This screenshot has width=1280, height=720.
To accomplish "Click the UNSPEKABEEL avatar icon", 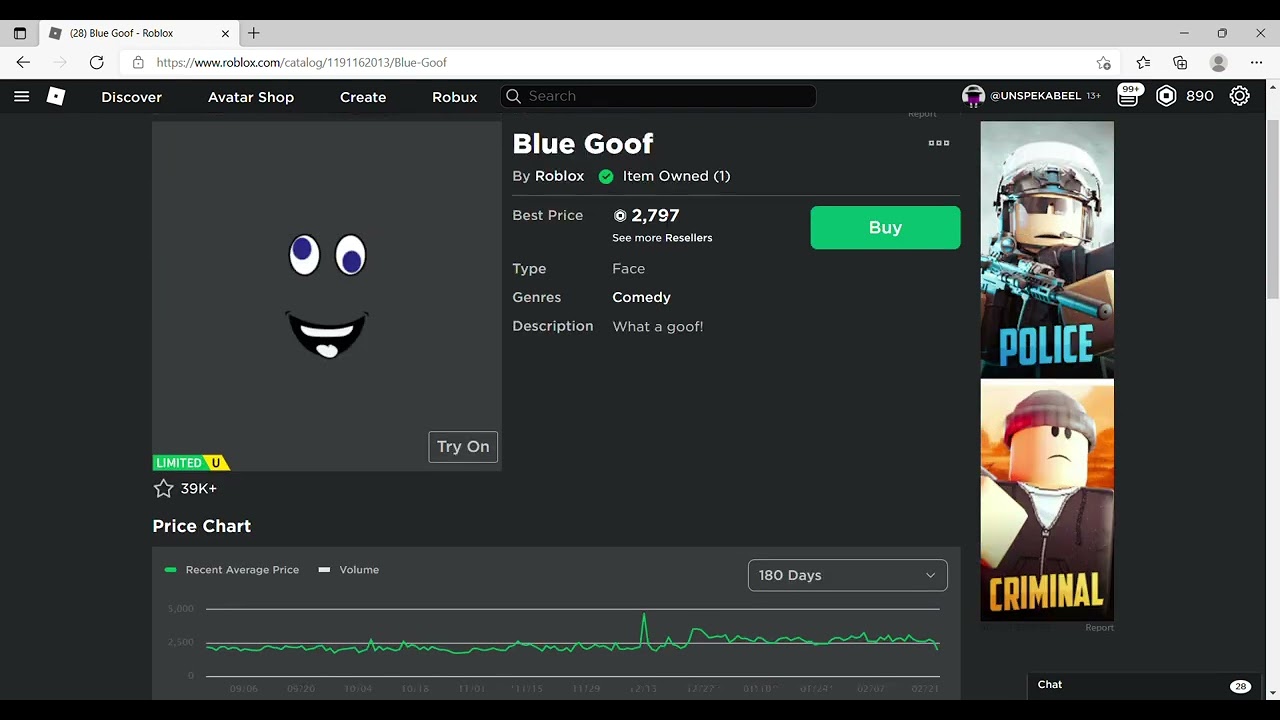I will 973,96.
